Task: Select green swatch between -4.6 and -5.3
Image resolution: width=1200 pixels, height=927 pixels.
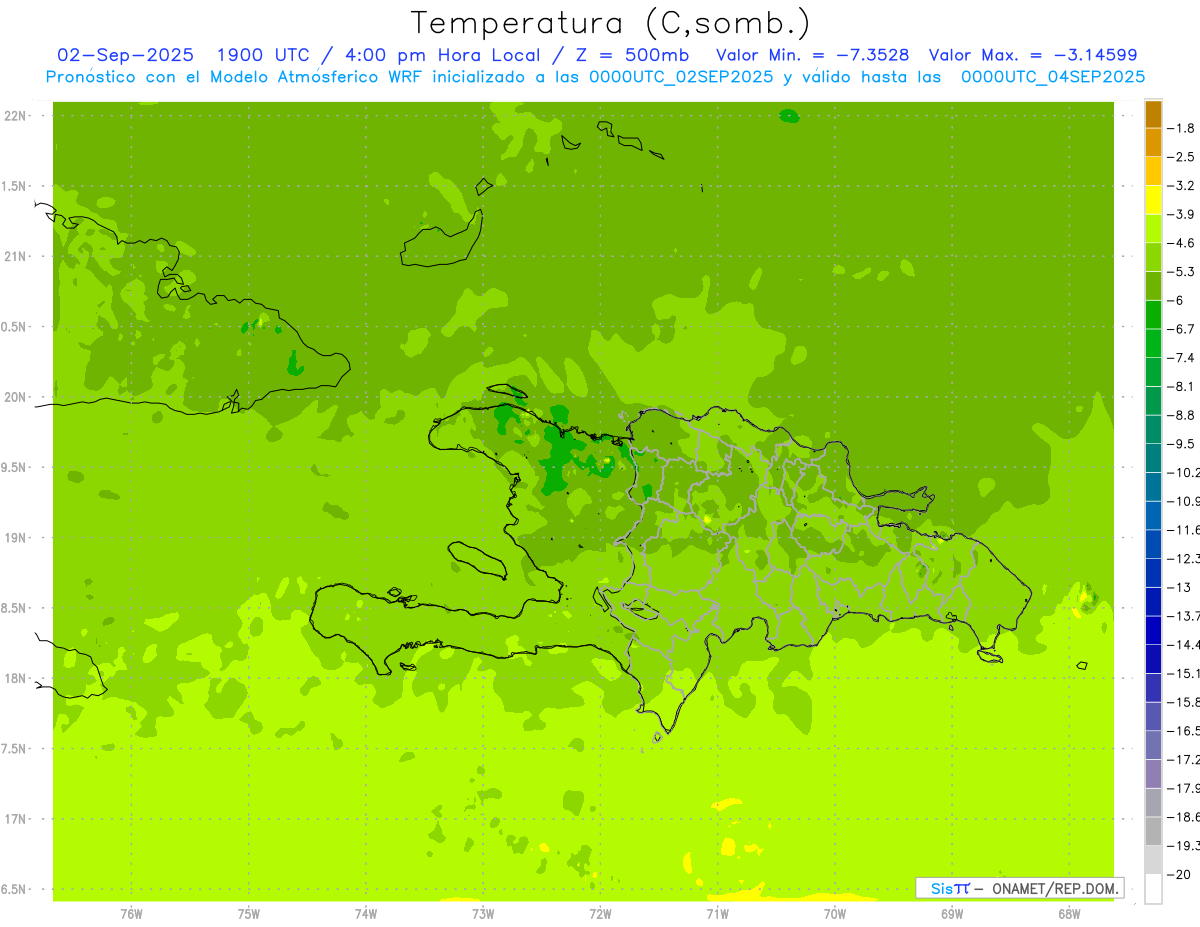Action: click(x=1153, y=257)
